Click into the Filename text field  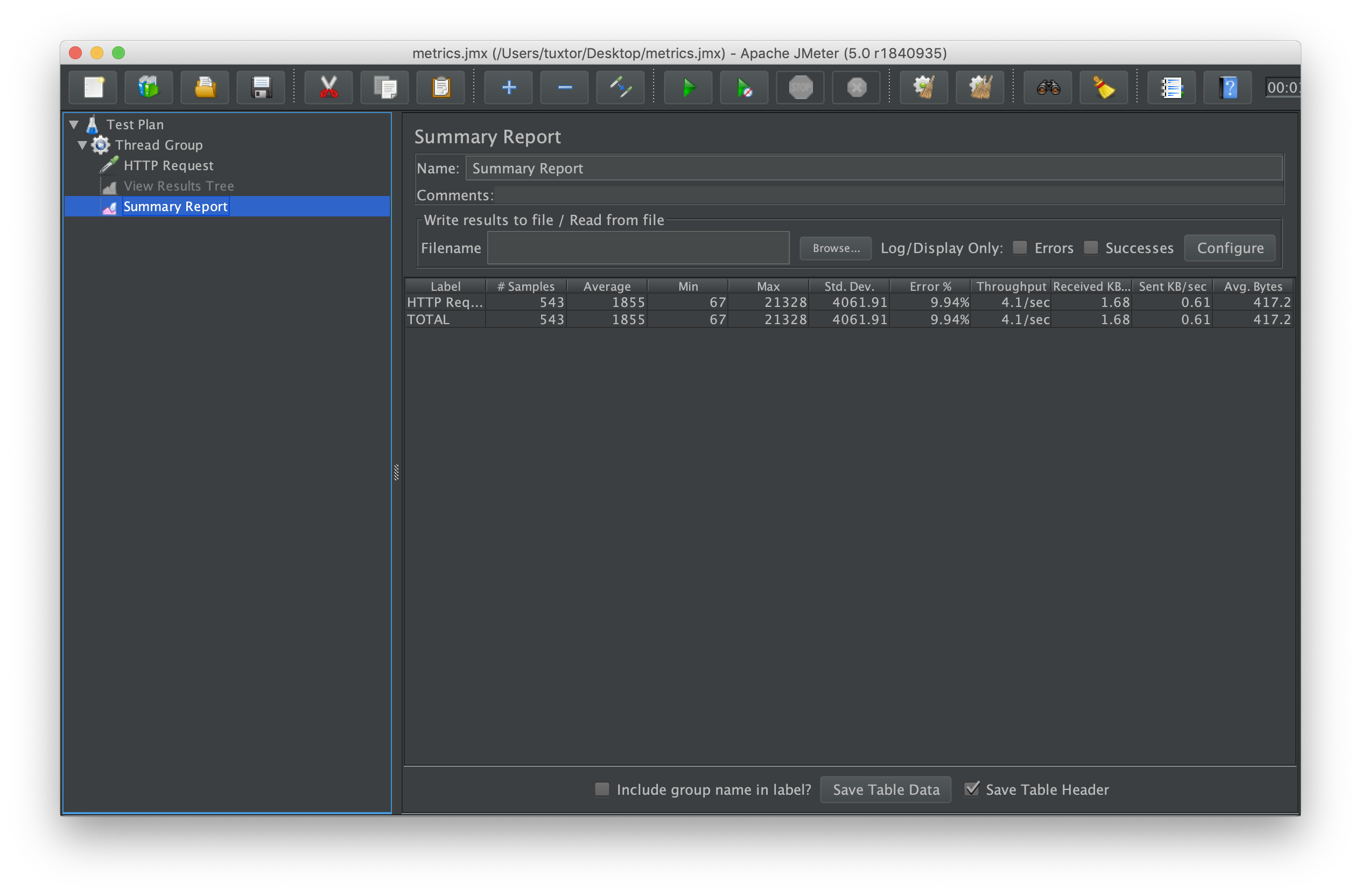[637, 248]
